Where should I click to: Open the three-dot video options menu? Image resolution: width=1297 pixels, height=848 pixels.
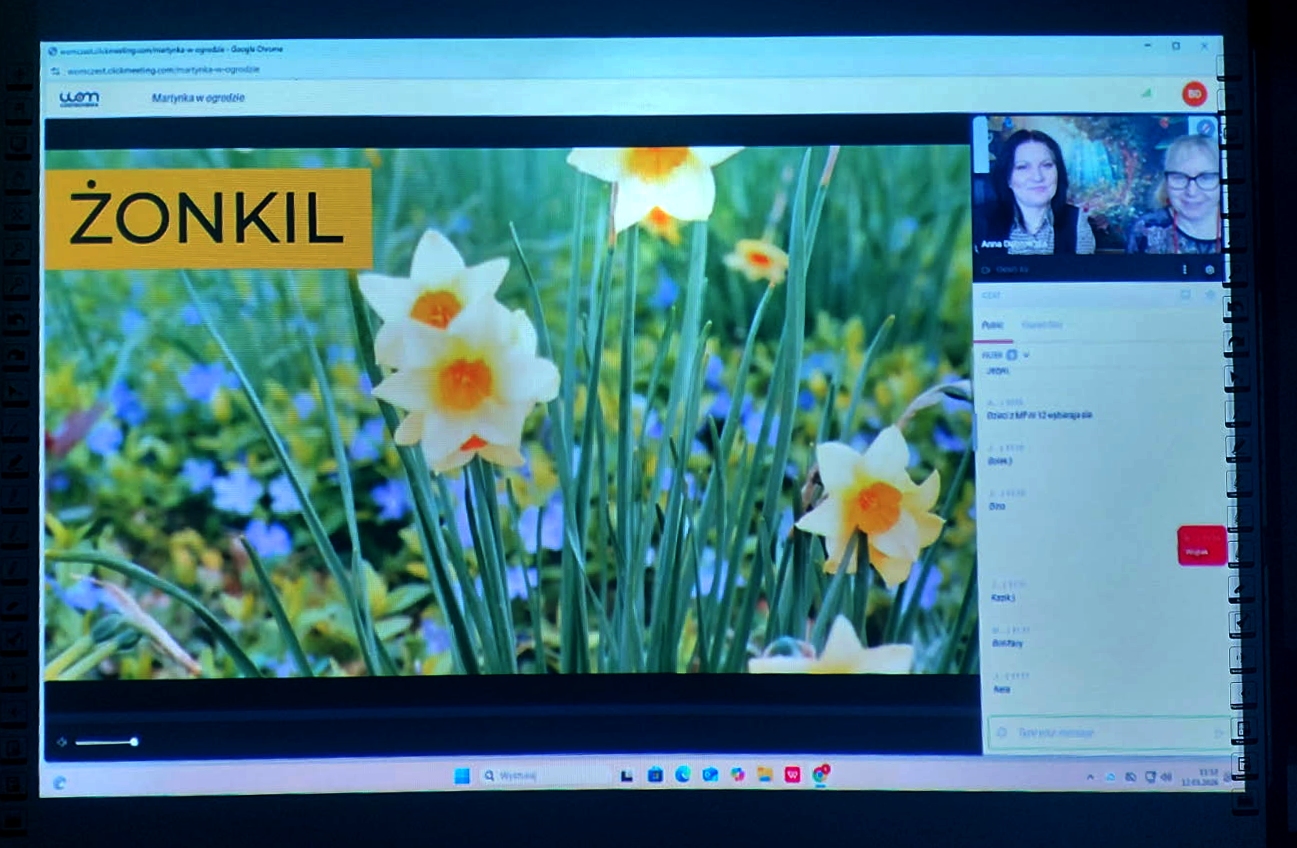(x=1185, y=270)
